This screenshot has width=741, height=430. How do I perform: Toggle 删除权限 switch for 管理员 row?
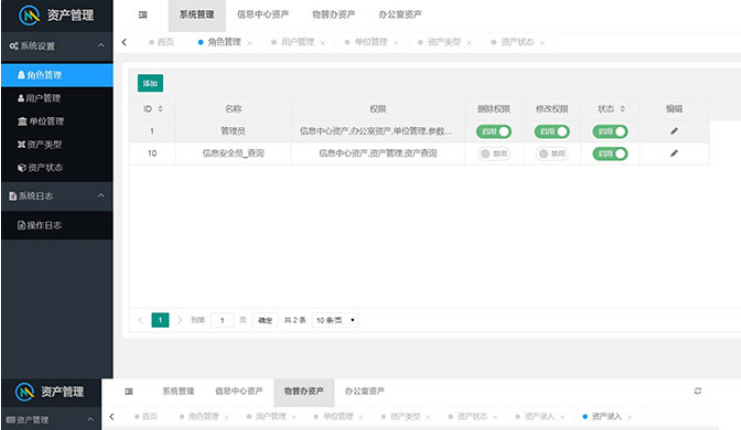(x=494, y=131)
